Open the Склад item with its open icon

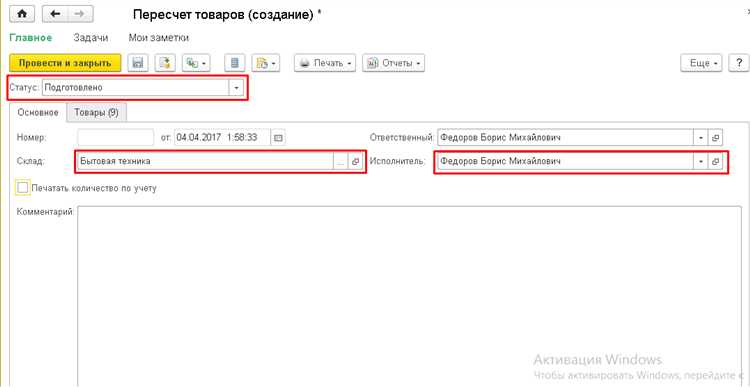(355, 162)
